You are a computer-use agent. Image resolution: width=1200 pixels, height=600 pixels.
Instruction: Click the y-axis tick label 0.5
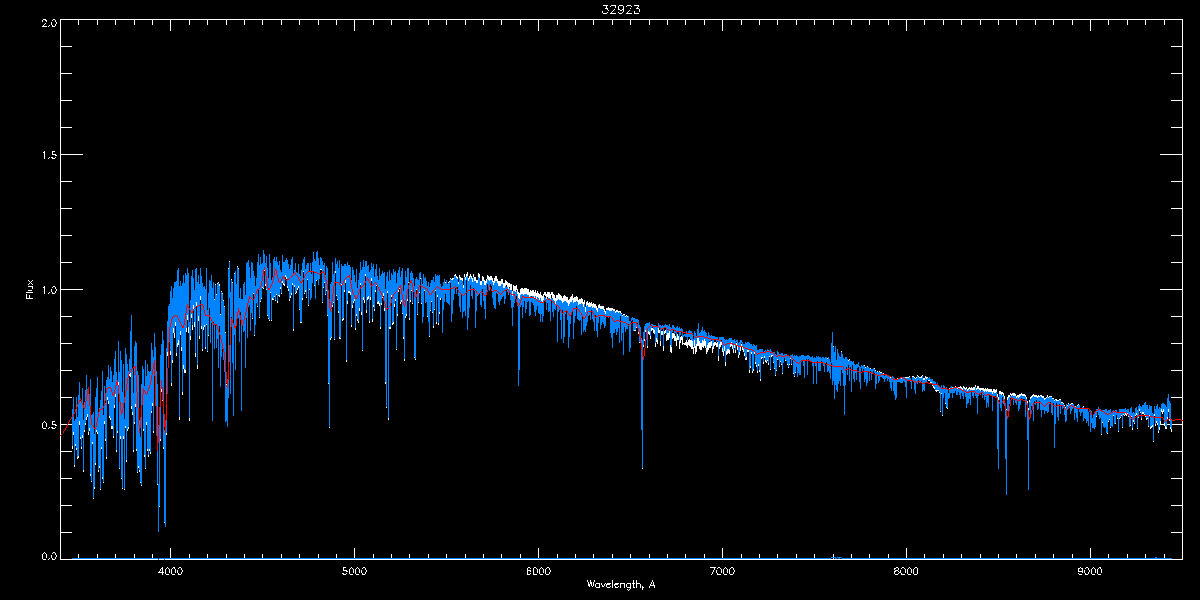point(48,424)
